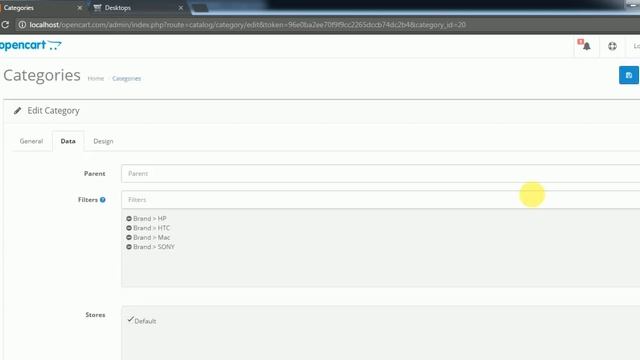Focus the Filters autocomplete field

coord(380,200)
